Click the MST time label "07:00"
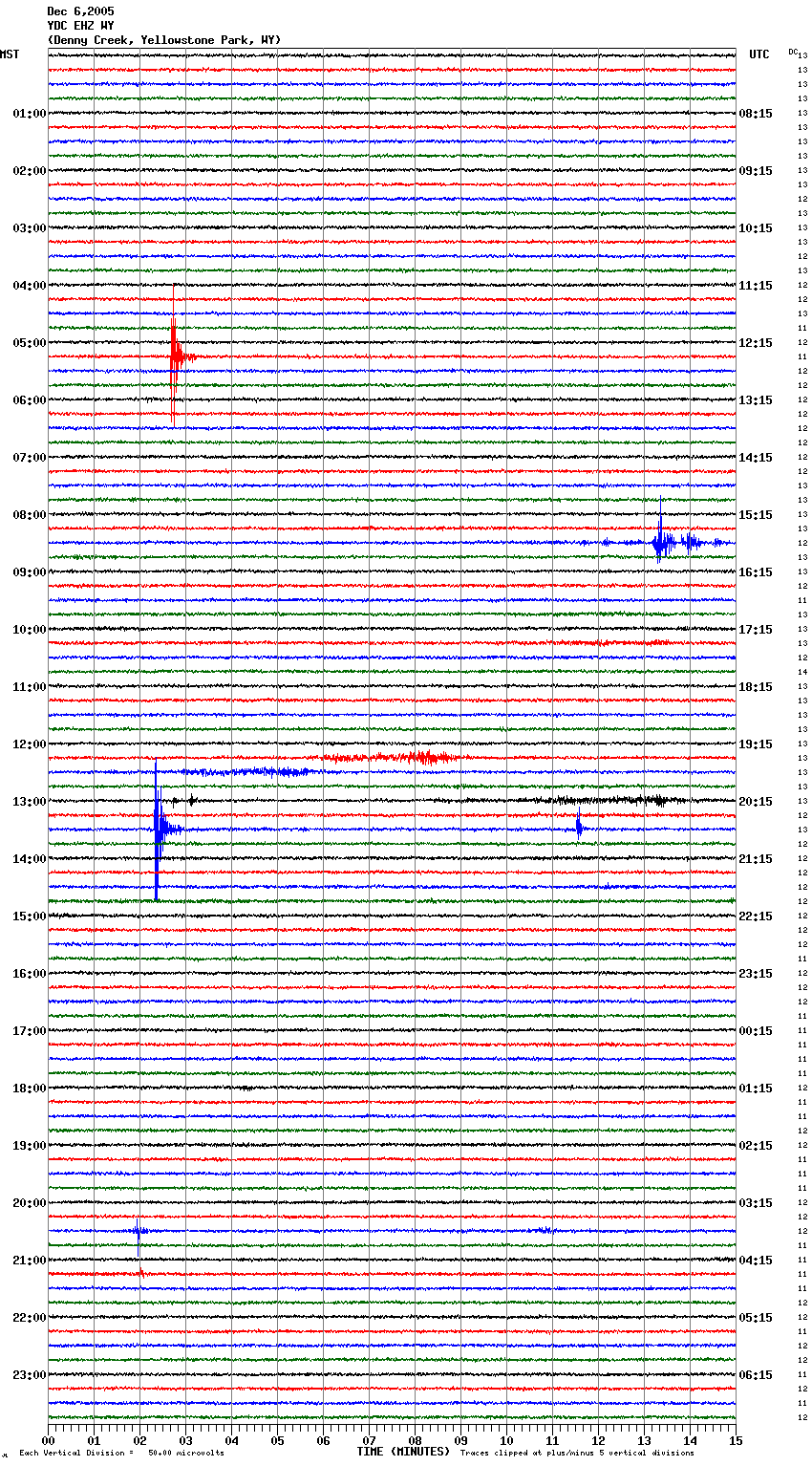Image resolution: width=812 pixels, height=1466 pixels. pos(30,458)
